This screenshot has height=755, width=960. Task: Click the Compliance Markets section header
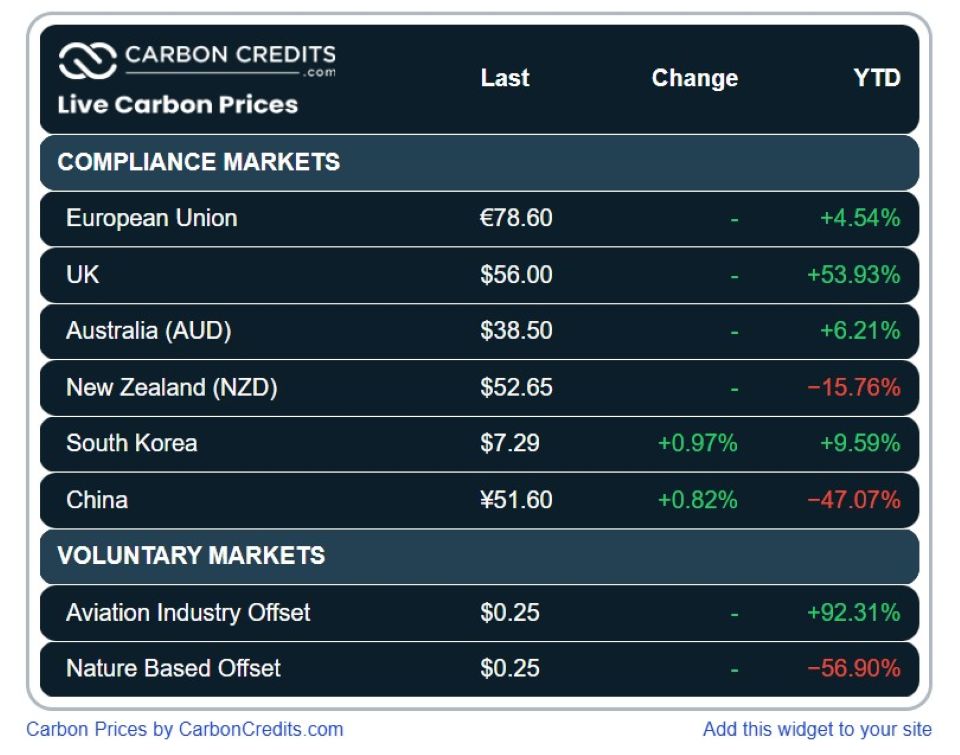199,162
